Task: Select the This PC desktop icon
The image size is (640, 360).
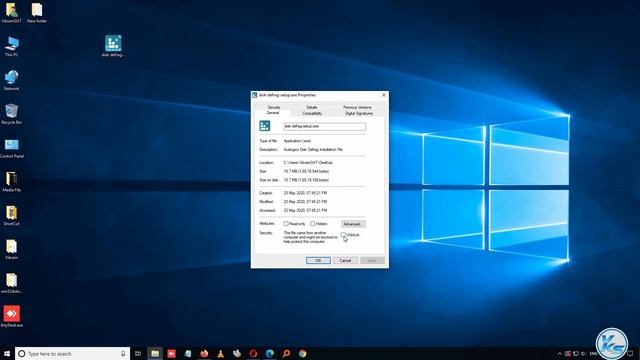Action: pos(11,46)
